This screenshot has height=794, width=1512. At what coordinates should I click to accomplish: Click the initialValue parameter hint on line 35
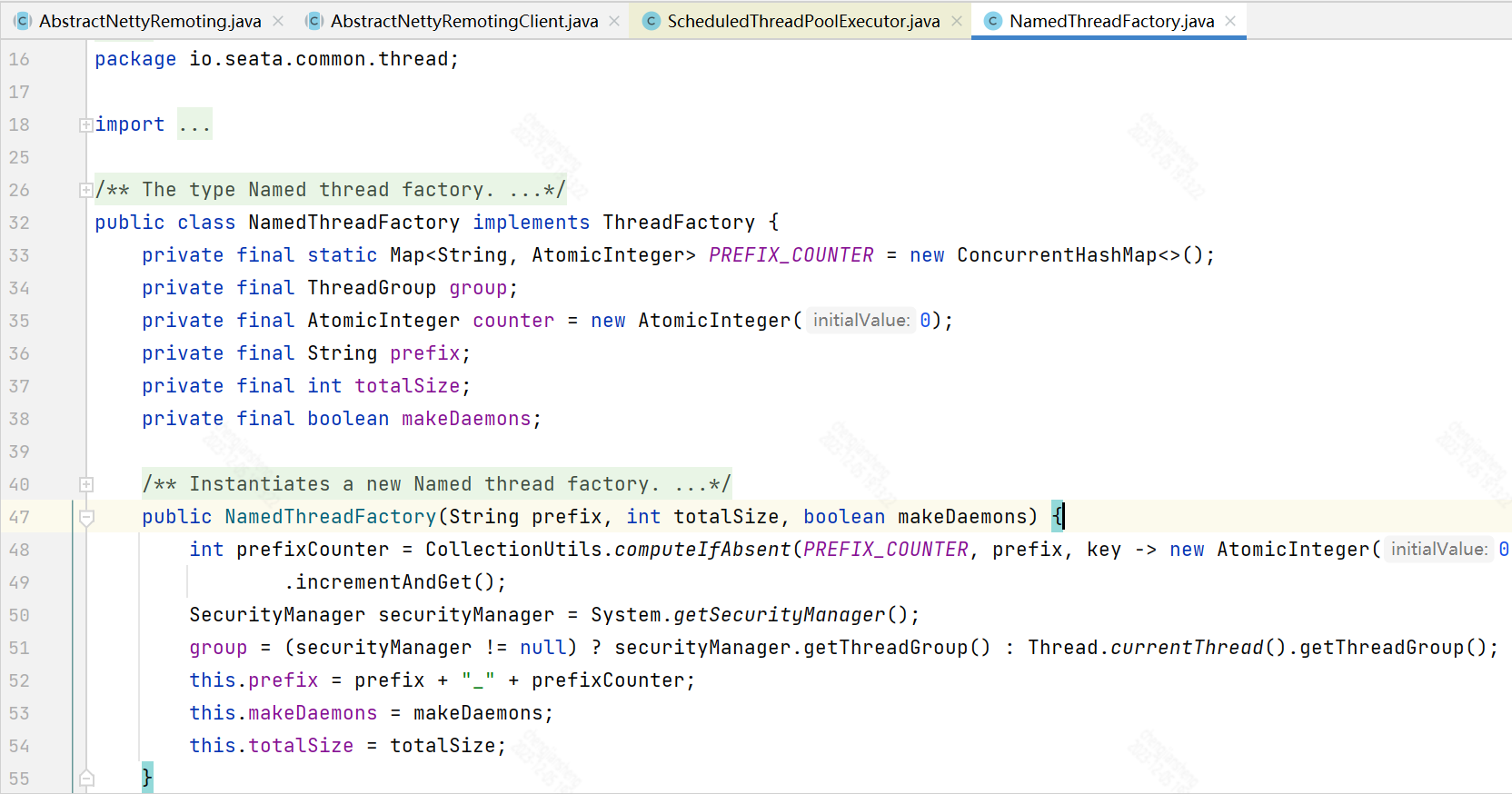(860, 321)
